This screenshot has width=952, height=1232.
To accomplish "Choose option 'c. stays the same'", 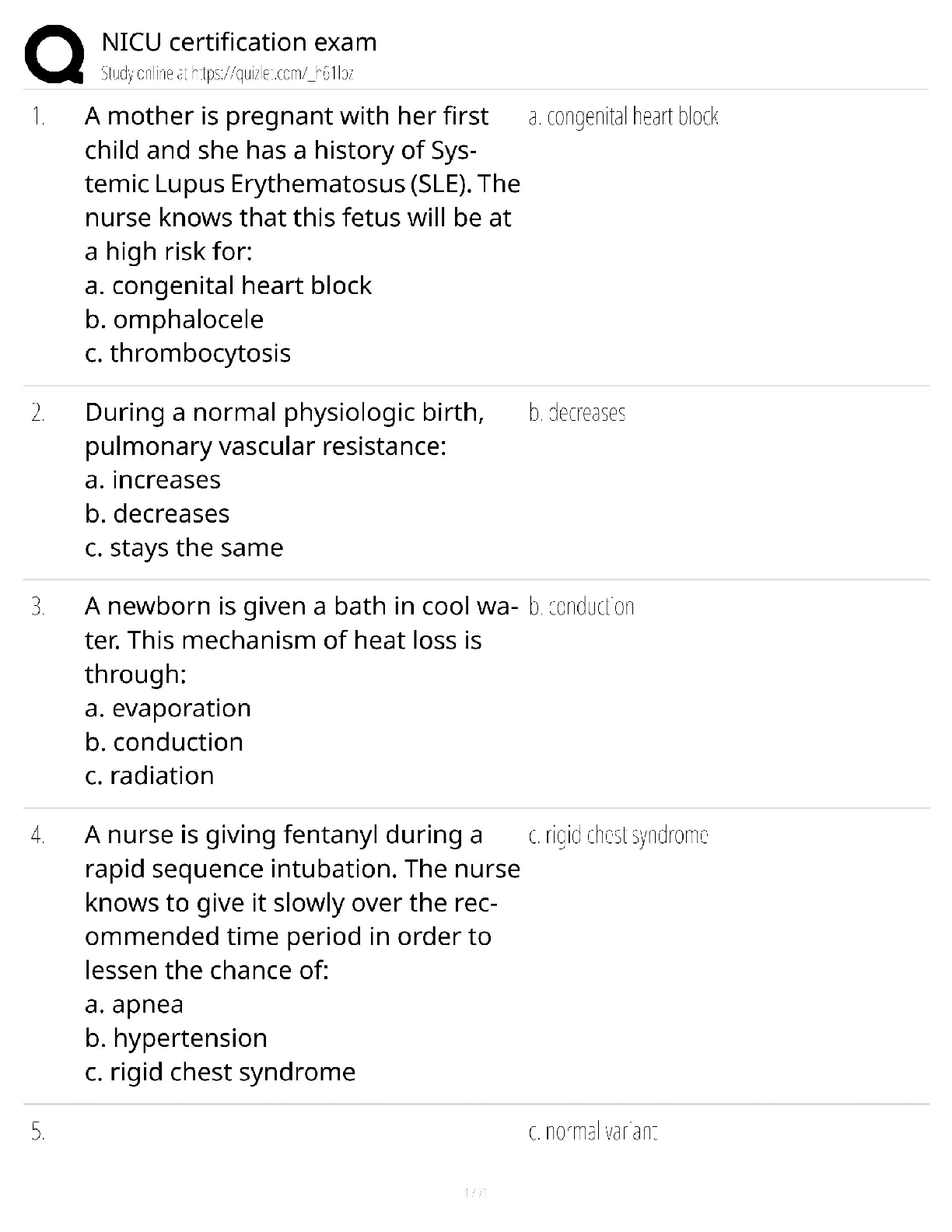I will (x=184, y=548).
